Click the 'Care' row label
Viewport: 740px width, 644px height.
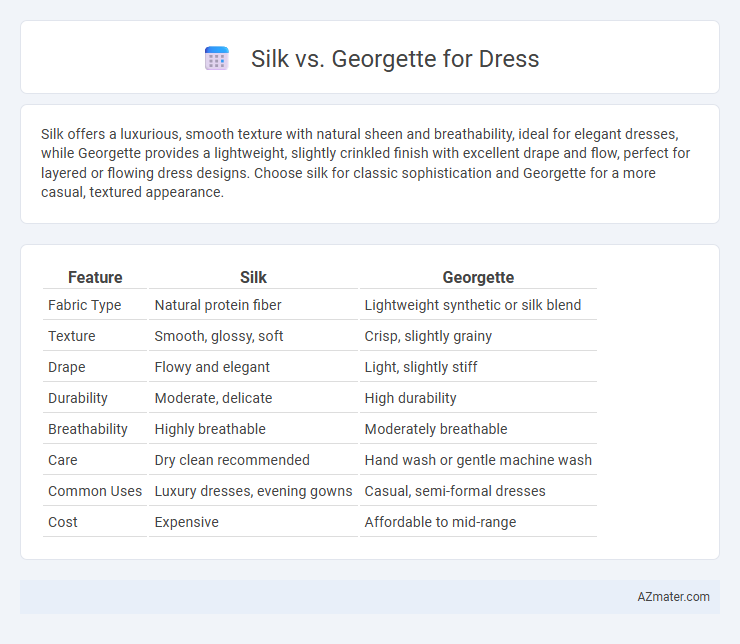pyautogui.click(x=62, y=460)
